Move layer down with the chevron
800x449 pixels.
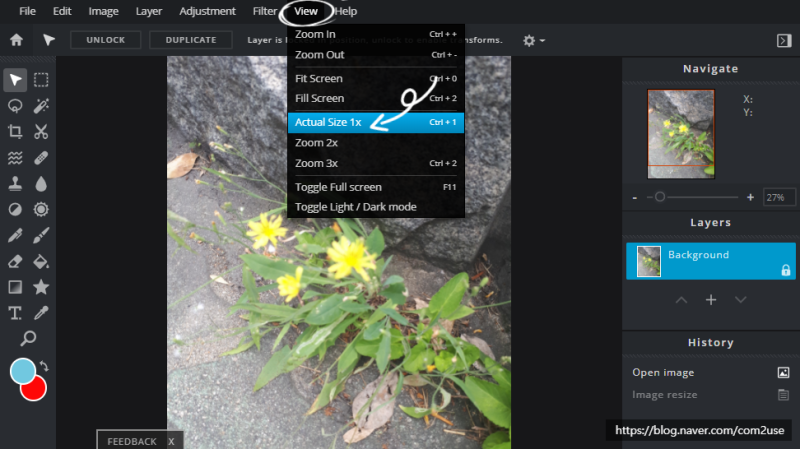(x=740, y=300)
